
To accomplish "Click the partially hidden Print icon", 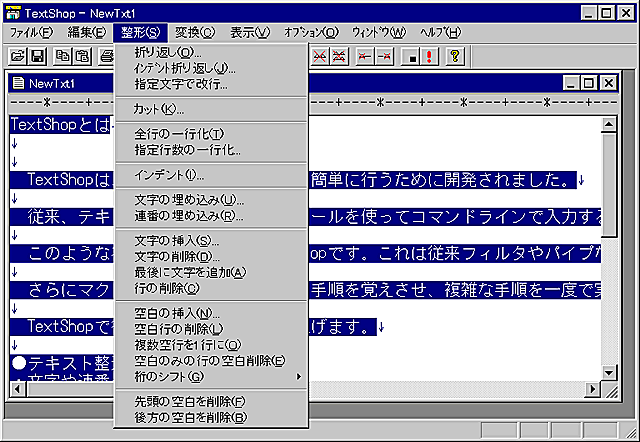I will (x=107, y=56).
